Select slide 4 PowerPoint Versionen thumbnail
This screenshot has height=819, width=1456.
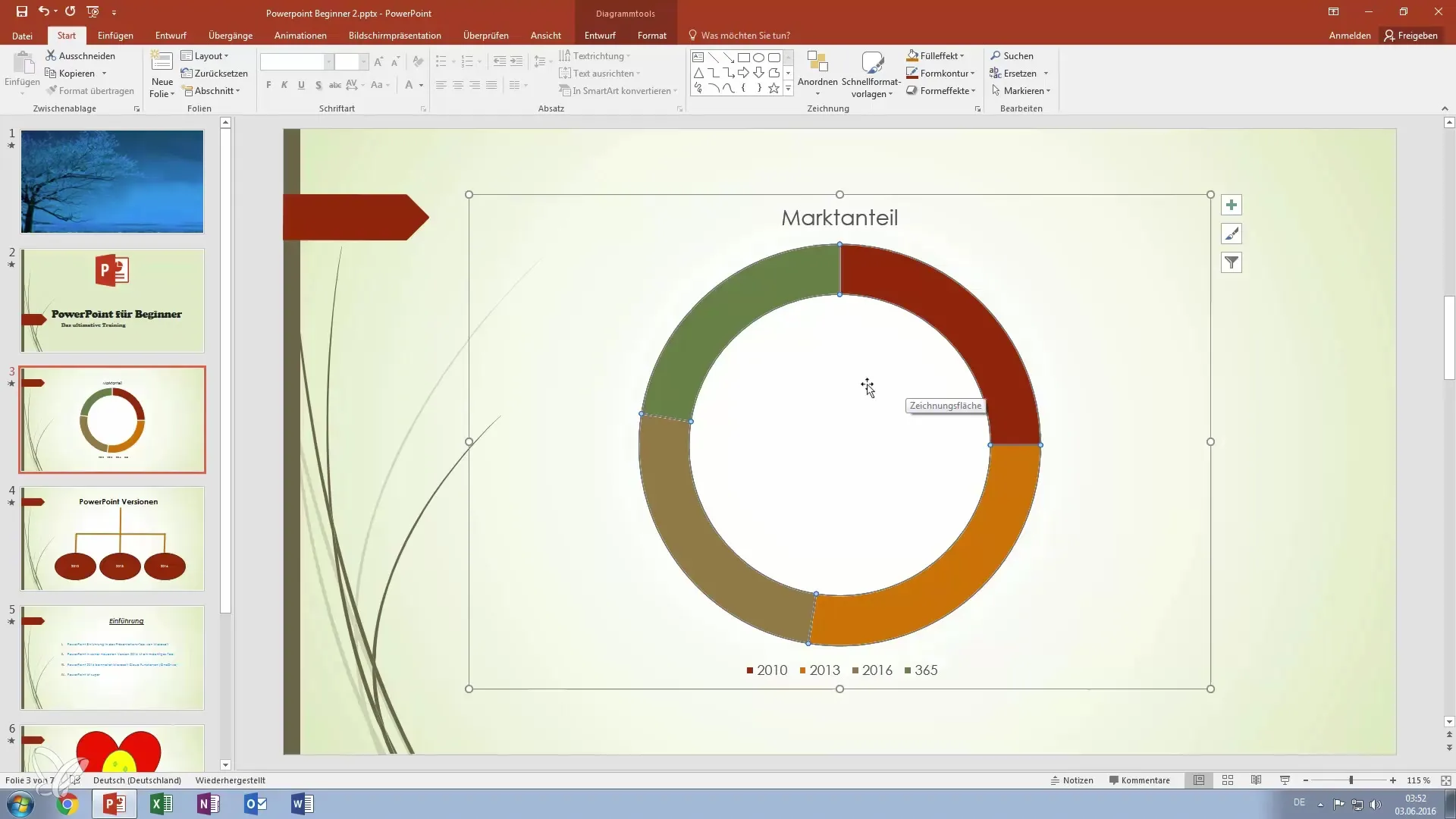coord(112,538)
